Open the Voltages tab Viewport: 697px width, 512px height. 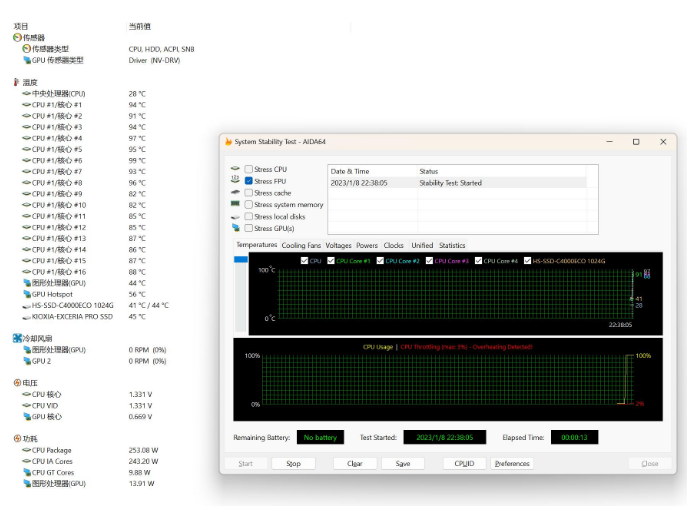point(338,245)
